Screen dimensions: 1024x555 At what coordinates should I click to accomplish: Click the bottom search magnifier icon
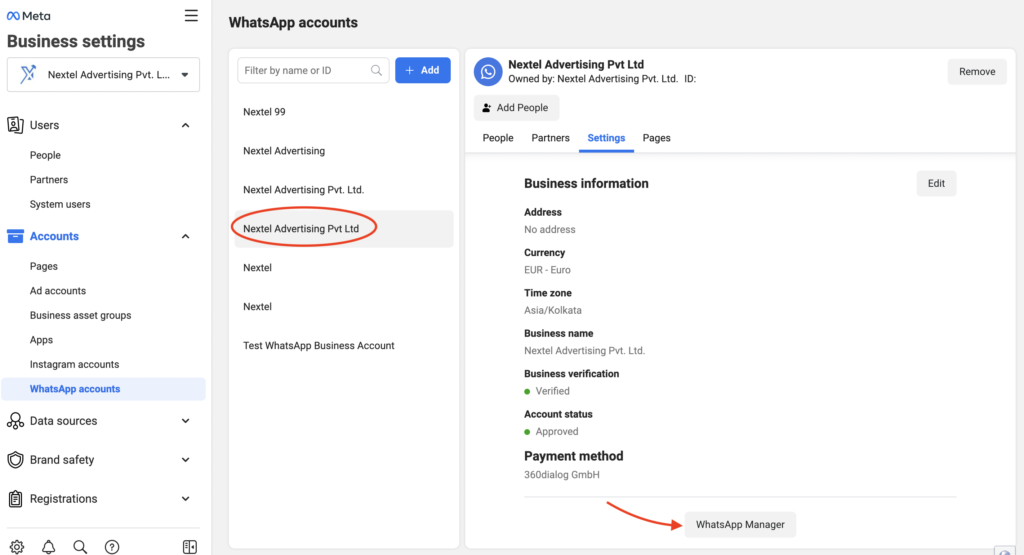click(x=80, y=547)
